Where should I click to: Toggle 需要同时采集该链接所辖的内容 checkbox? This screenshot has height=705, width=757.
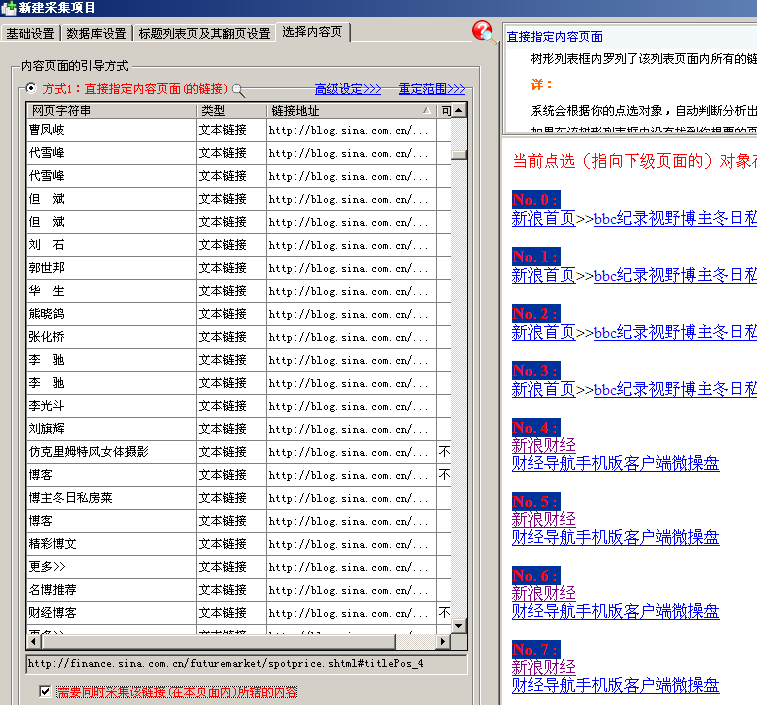[x=45, y=691]
